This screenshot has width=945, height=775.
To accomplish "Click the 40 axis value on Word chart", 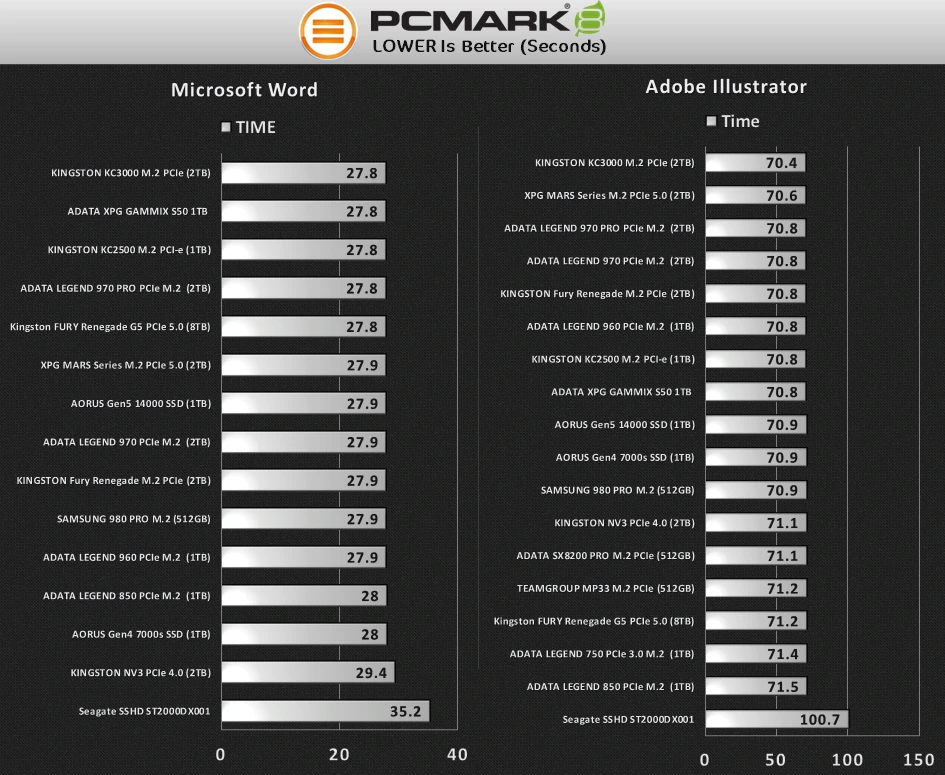I will 456,754.
